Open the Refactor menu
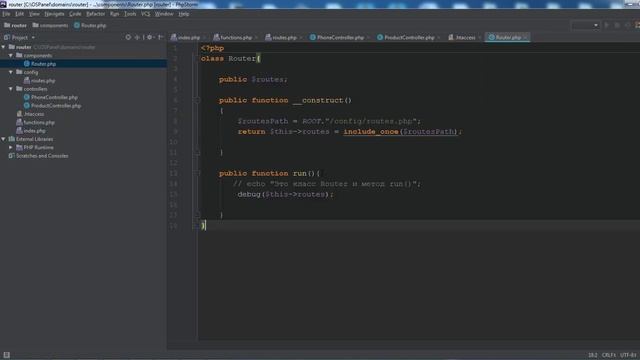The image size is (640, 360). point(96,14)
